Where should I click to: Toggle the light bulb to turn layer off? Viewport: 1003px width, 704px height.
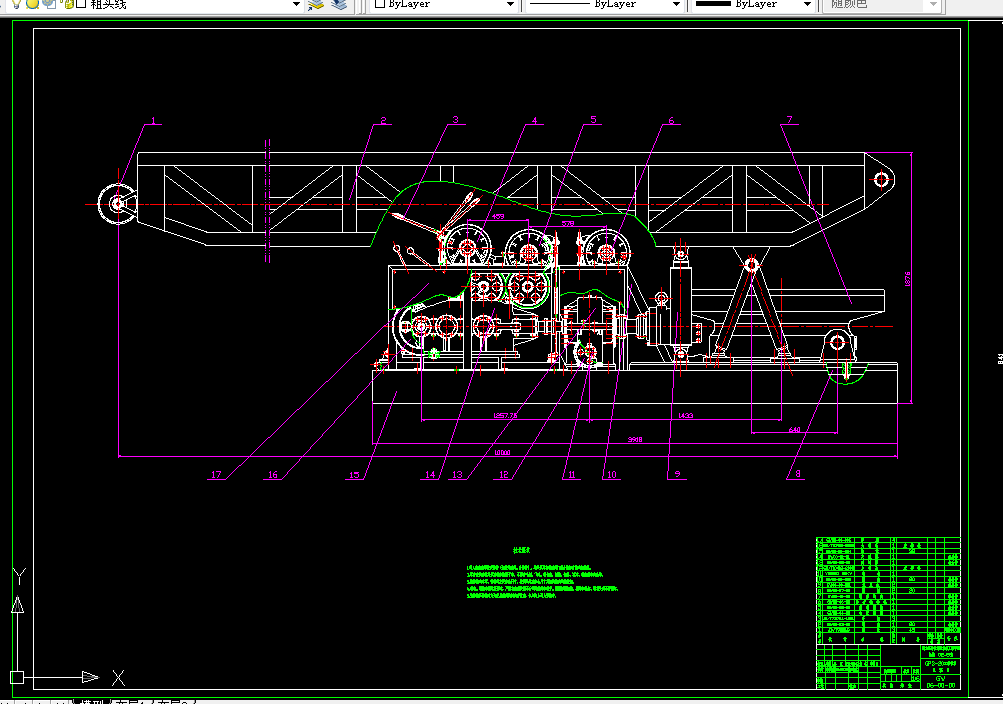[x=16, y=6]
